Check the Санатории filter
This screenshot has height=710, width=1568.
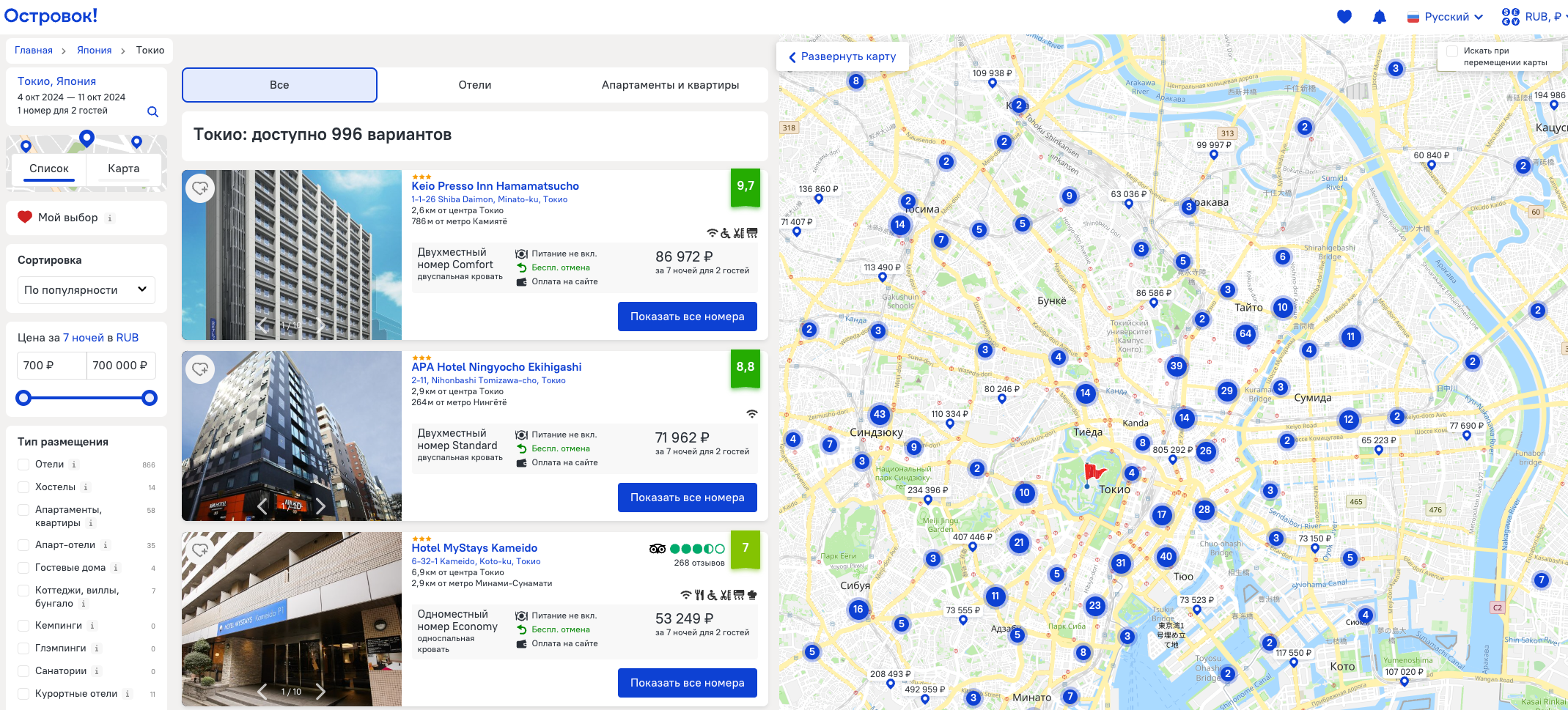(23, 671)
